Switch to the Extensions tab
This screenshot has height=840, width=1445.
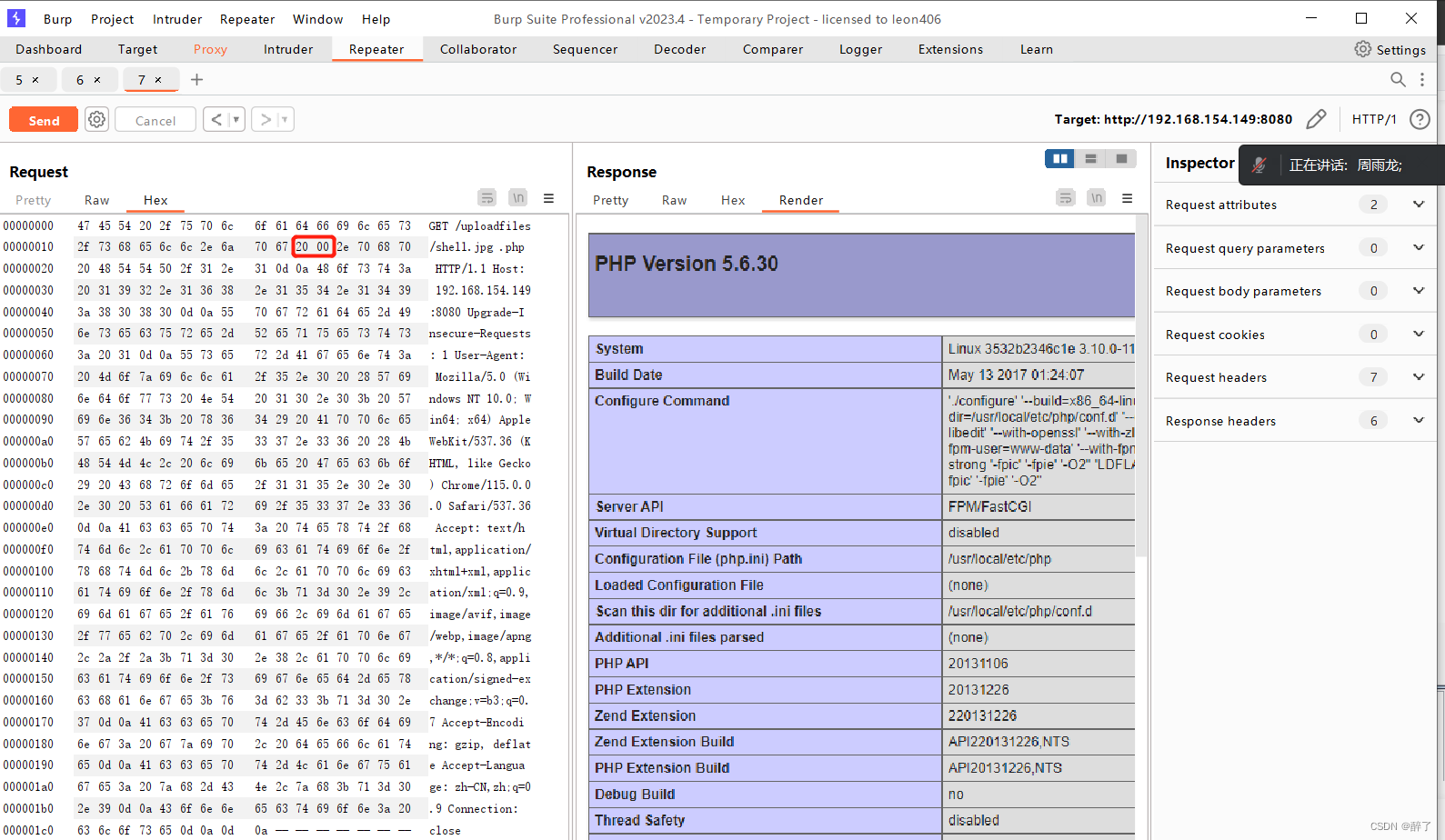tap(950, 49)
